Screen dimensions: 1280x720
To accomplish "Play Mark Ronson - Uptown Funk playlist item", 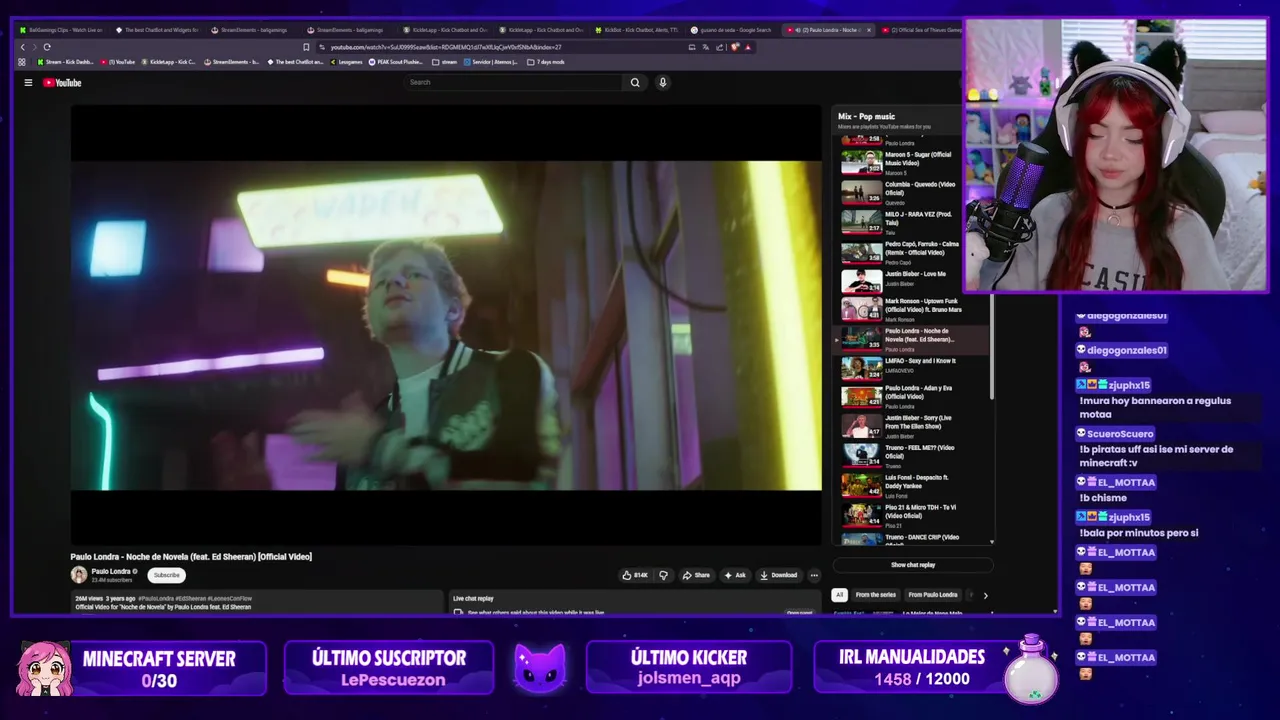I will coord(913,310).
